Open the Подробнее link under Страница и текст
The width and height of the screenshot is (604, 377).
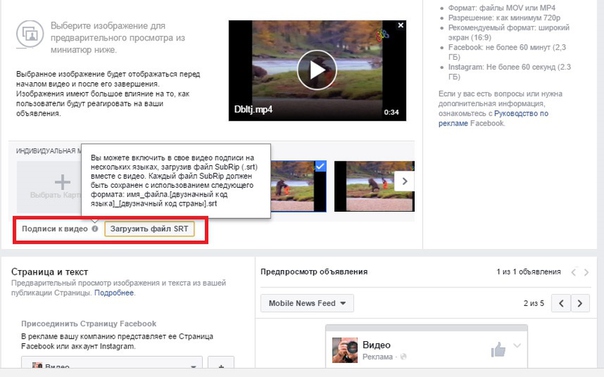(x=114, y=293)
